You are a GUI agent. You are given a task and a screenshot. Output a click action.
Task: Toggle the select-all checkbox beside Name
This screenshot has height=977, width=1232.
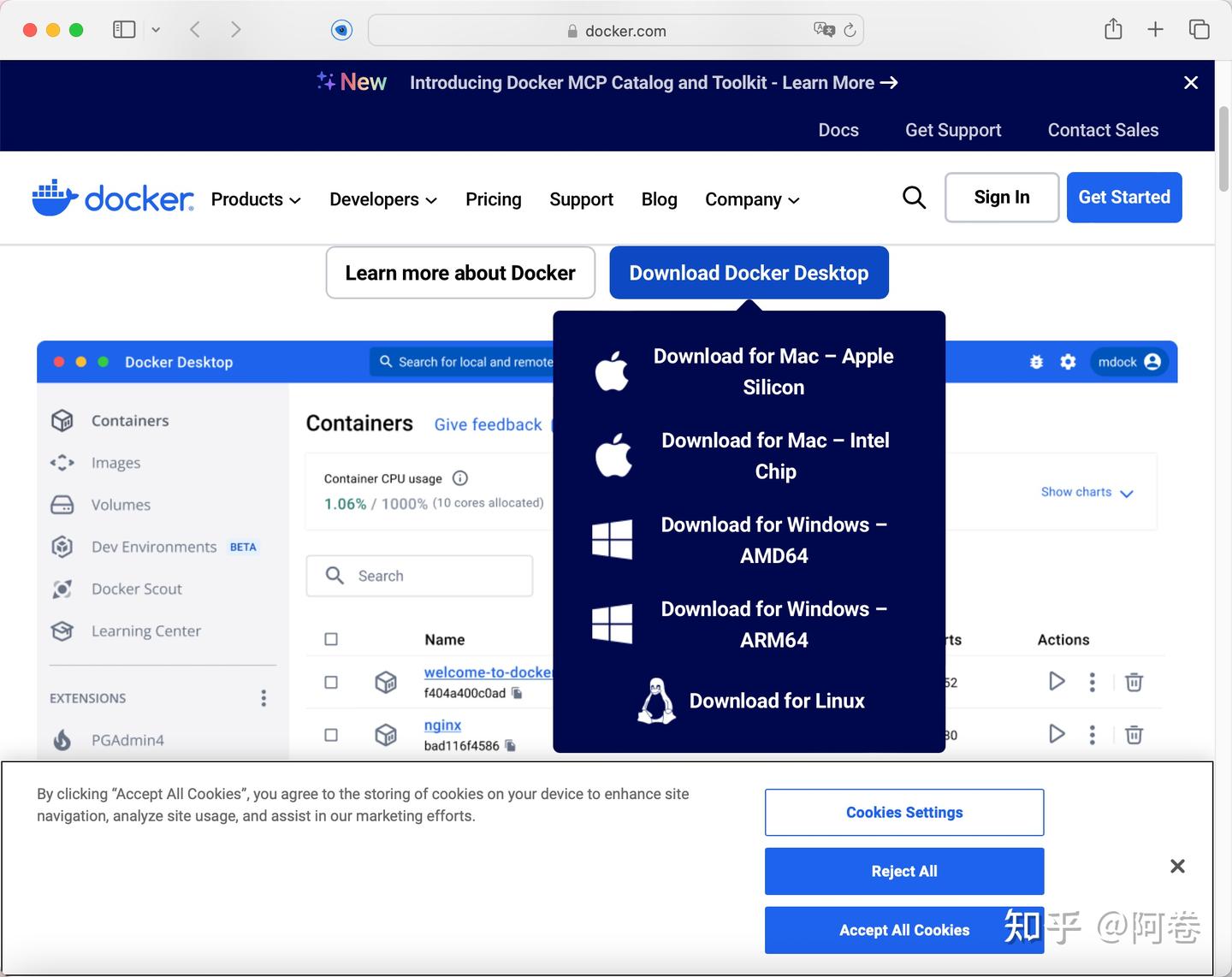point(331,639)
